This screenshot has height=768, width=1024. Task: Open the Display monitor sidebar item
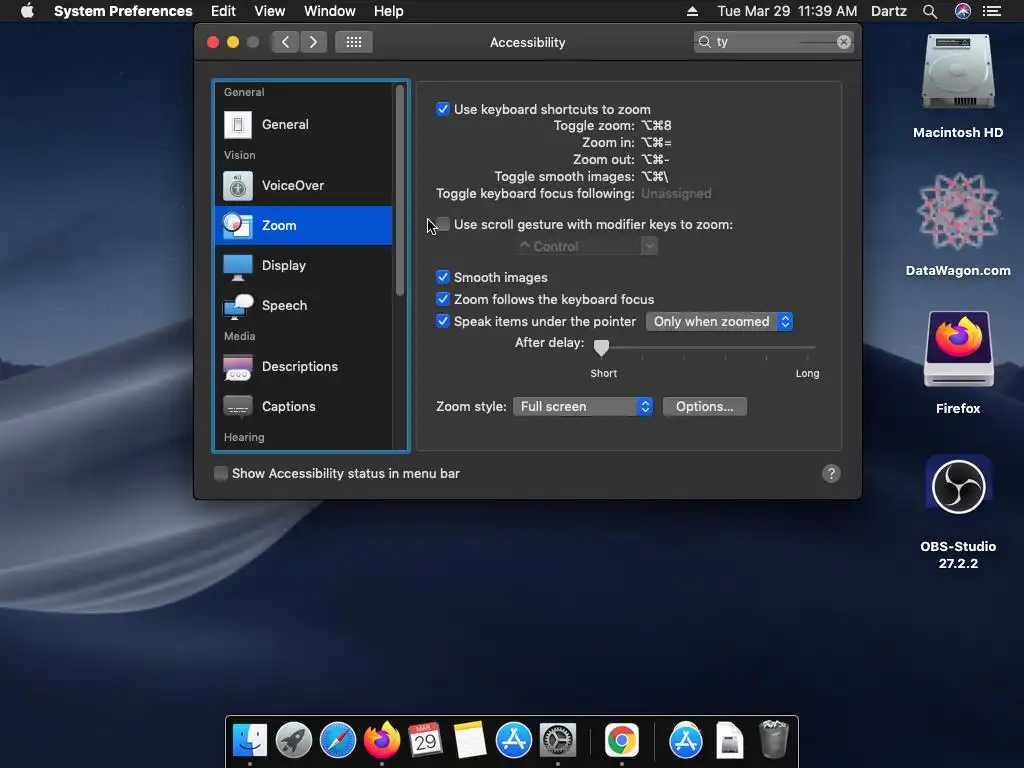click(x=304, y=266)
